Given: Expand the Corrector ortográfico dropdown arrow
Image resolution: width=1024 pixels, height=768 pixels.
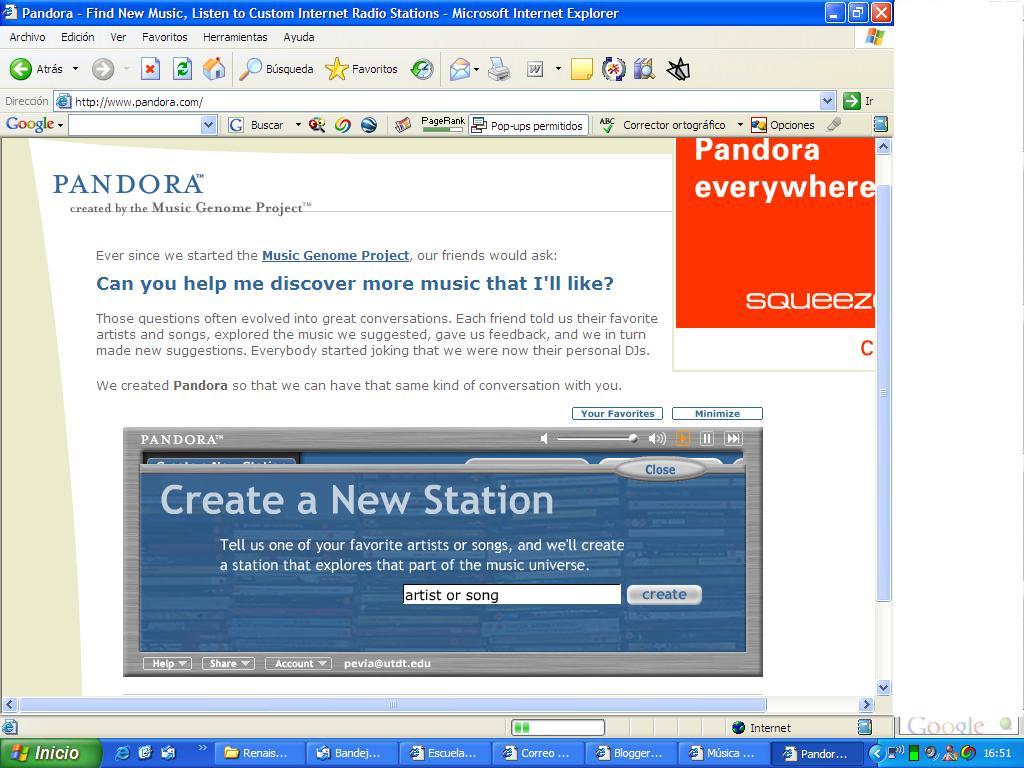Looking at the screenshot, I should 740,125.
